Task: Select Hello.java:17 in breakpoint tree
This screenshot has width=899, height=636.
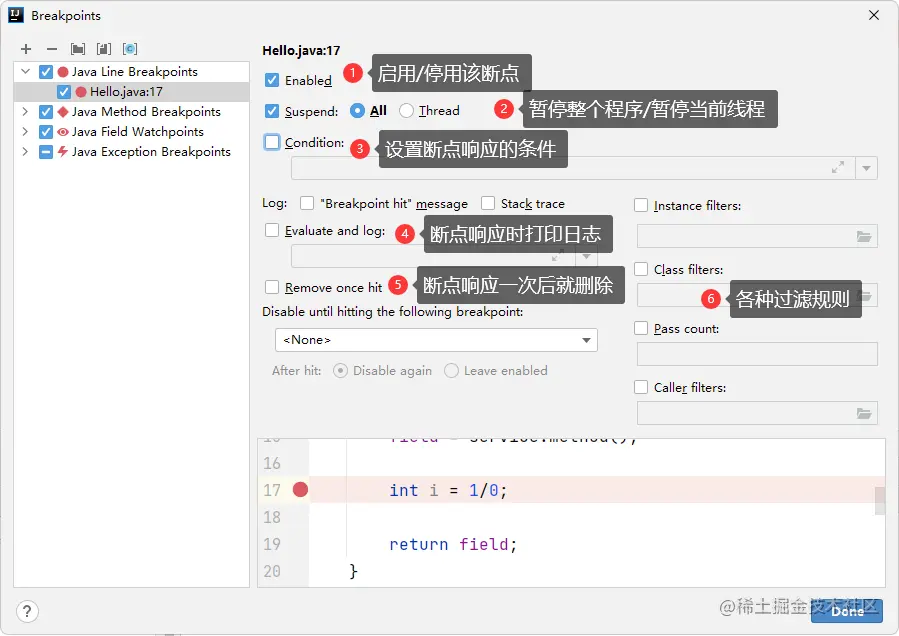Action: tap(132, 92)
